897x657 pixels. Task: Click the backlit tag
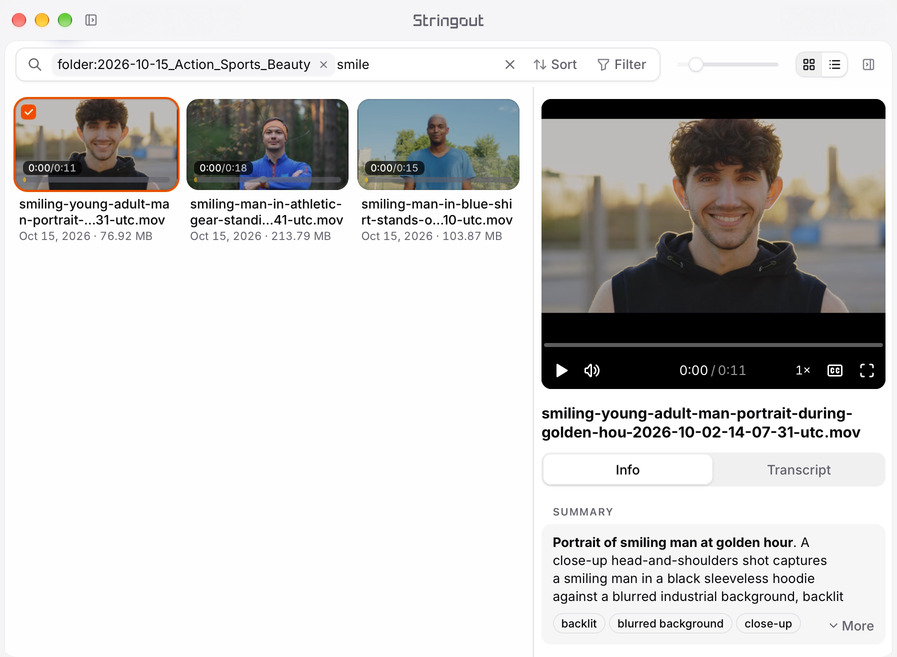tap(579, 623)
